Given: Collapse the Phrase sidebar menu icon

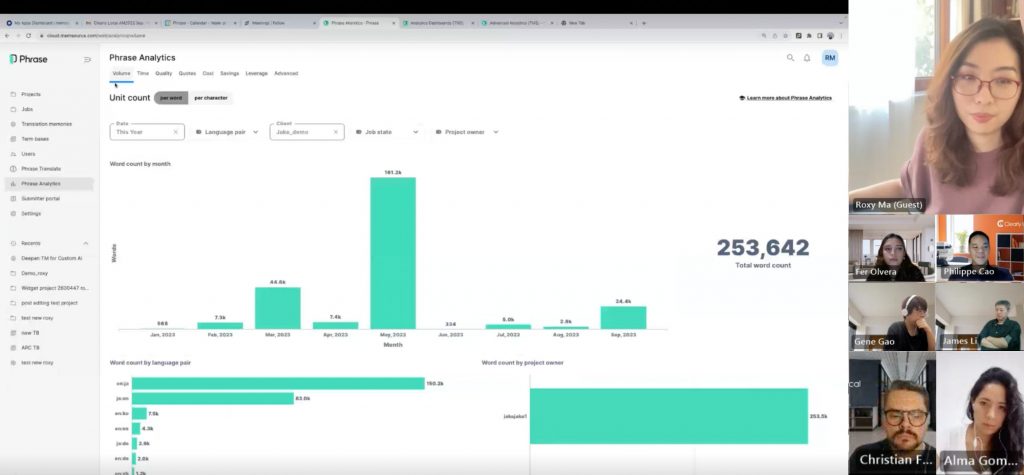Looking at the screenshot, I should (x=87, y=59).
